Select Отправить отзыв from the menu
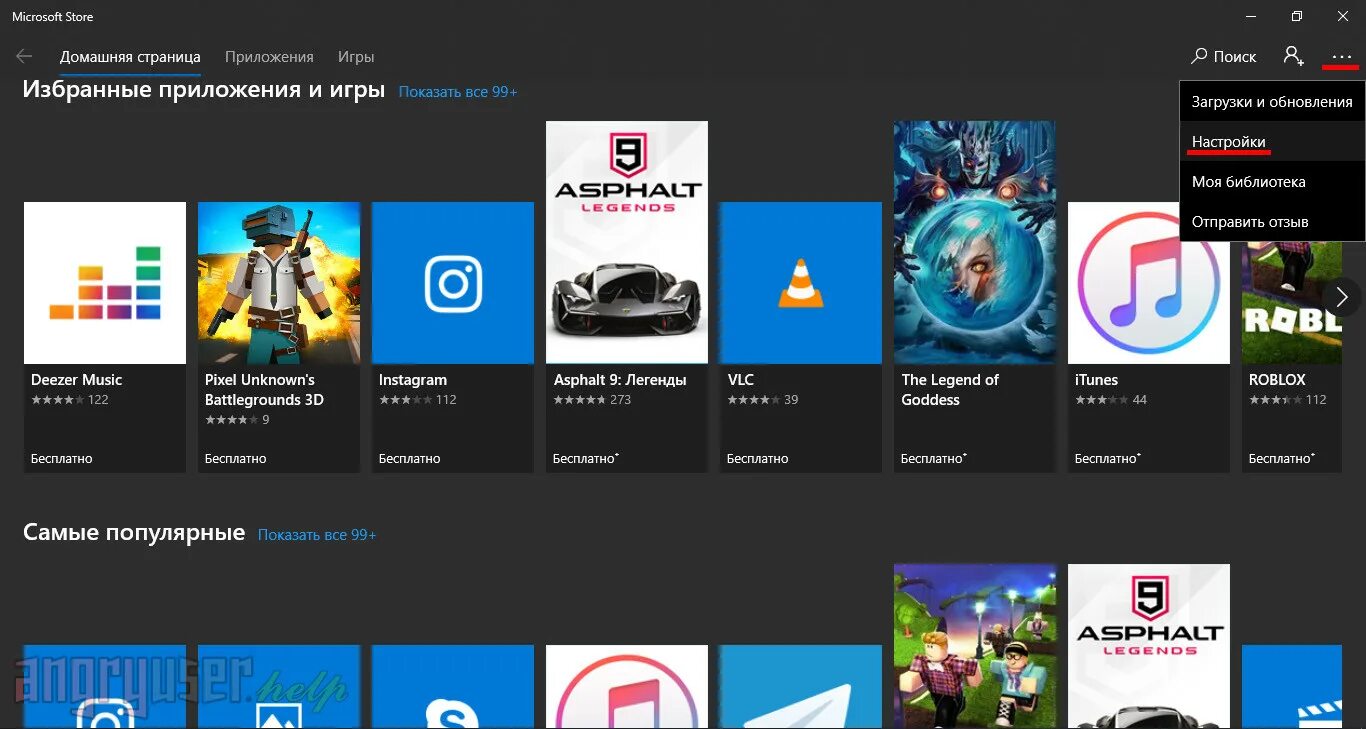The image size is (1366, 729). pos(1272,222)
